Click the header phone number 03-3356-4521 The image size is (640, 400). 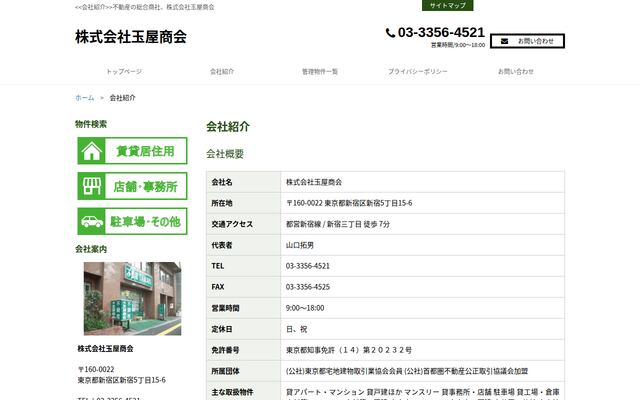point(441,32)
